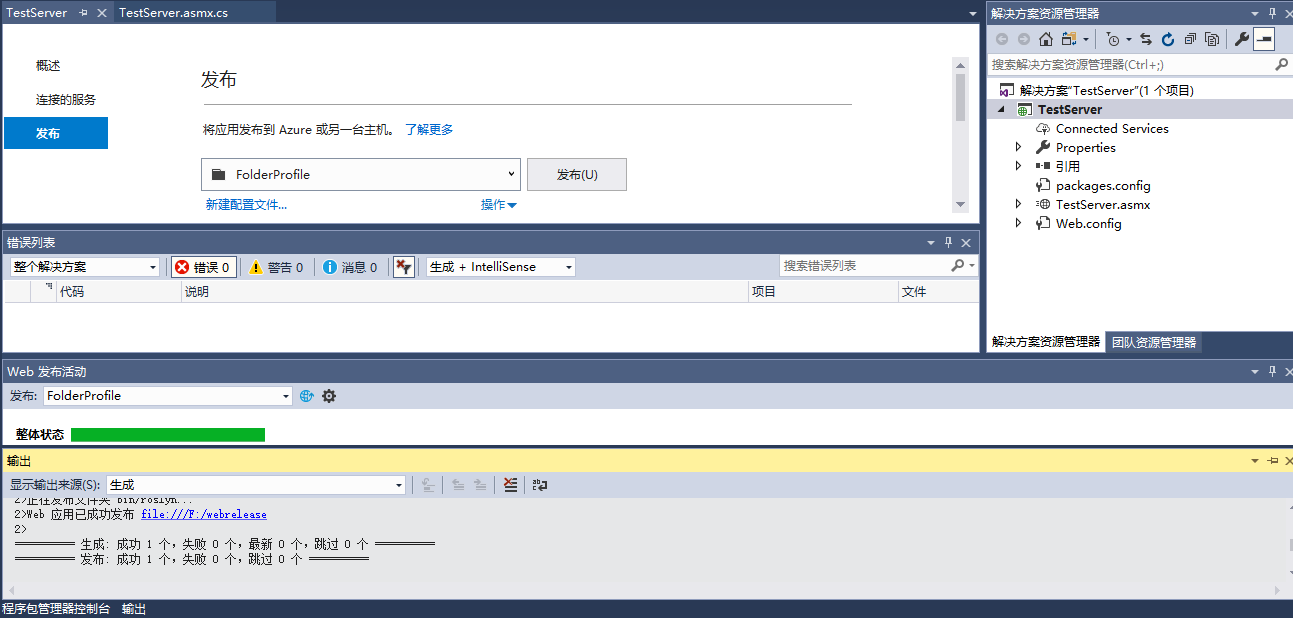This screenshot has width=1293, height=618.
Task: Toggle word wrap in the Output panel
Action: point(540,485)
